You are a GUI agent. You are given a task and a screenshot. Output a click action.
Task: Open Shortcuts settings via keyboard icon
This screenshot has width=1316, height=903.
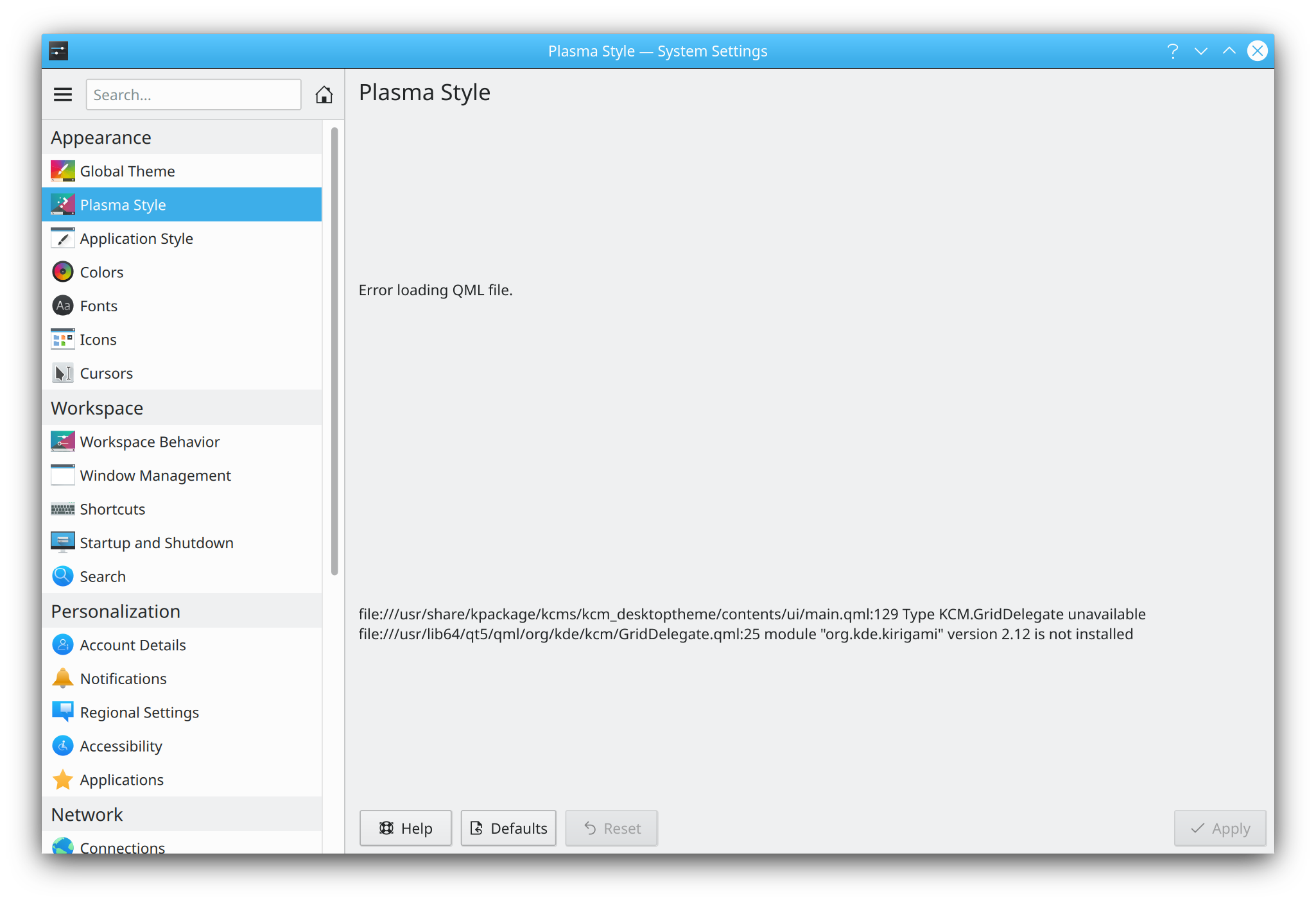click(62, 509)
